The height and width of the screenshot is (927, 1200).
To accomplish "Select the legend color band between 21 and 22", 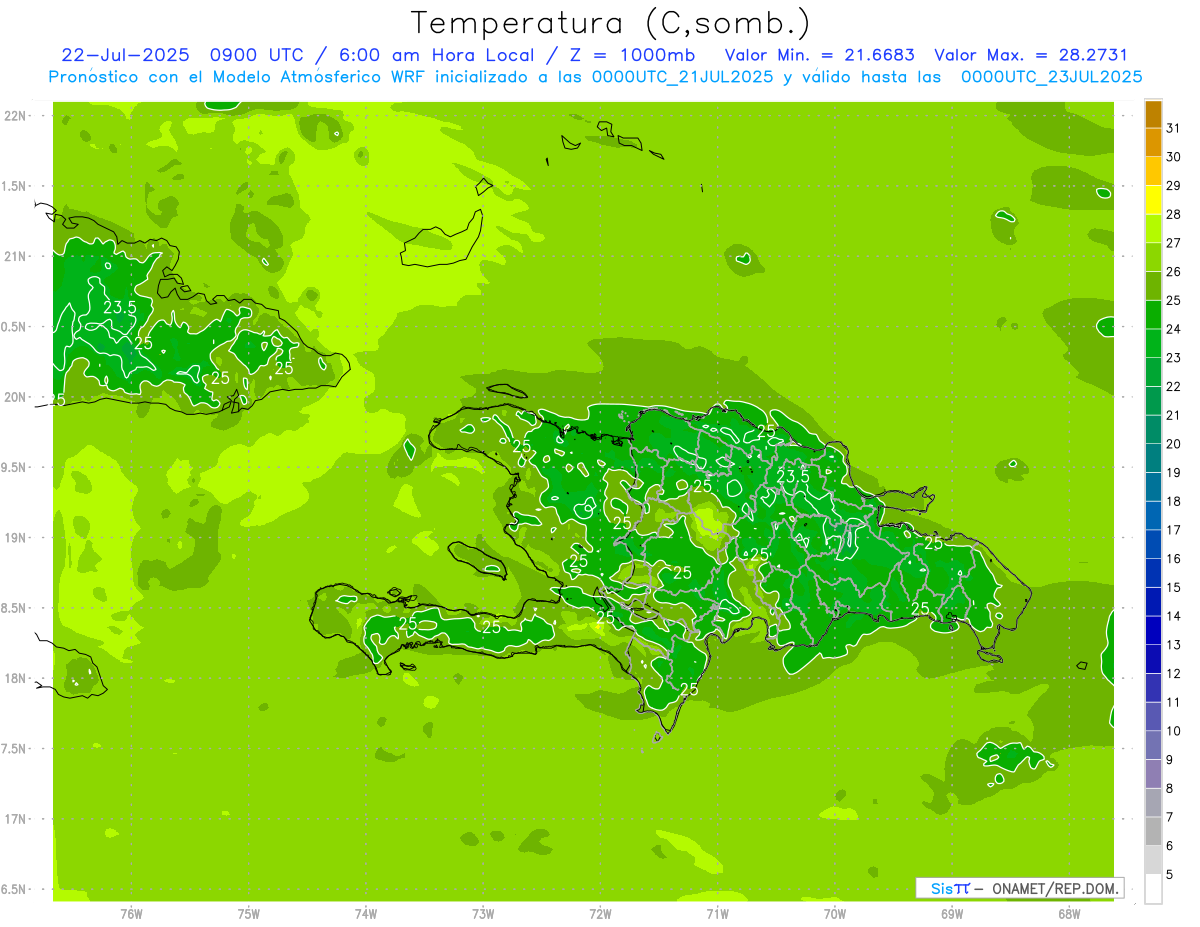I will (x=1153, y=401).
